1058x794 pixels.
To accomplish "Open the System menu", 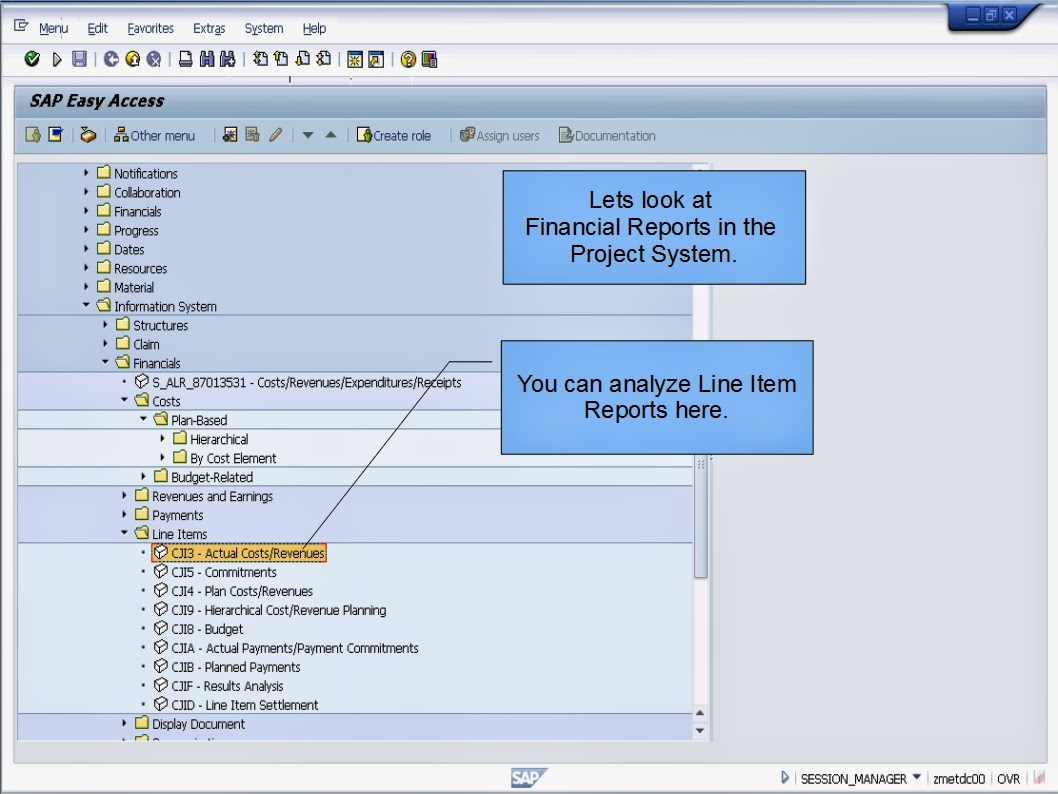I will pos(263,28).
